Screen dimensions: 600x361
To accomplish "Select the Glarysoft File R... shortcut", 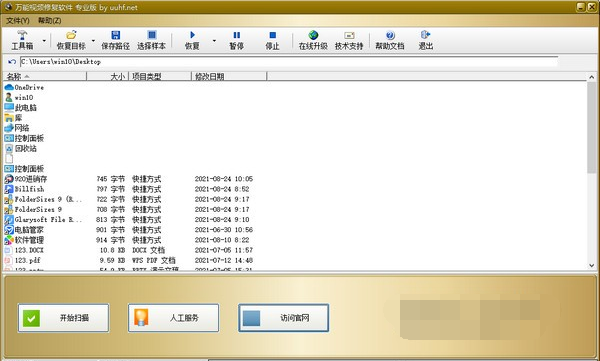I will pyautogui.click(x=43, y=220).
